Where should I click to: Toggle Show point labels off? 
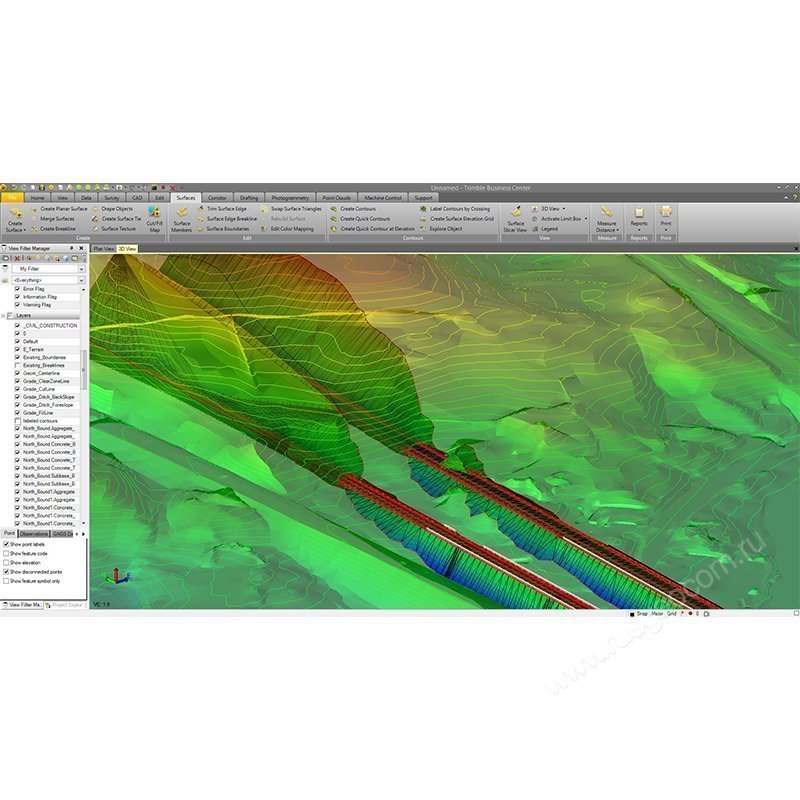pos(6,543)
